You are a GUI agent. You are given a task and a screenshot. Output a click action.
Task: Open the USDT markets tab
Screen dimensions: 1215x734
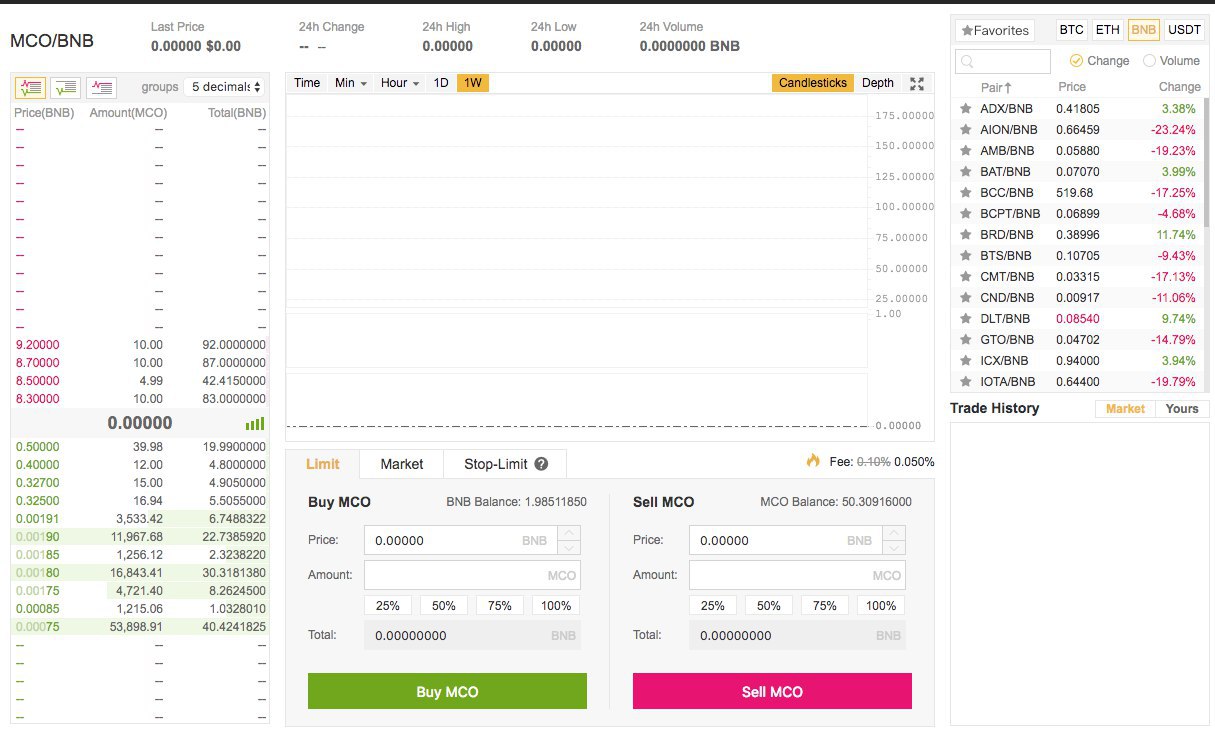click(1185, 30)
